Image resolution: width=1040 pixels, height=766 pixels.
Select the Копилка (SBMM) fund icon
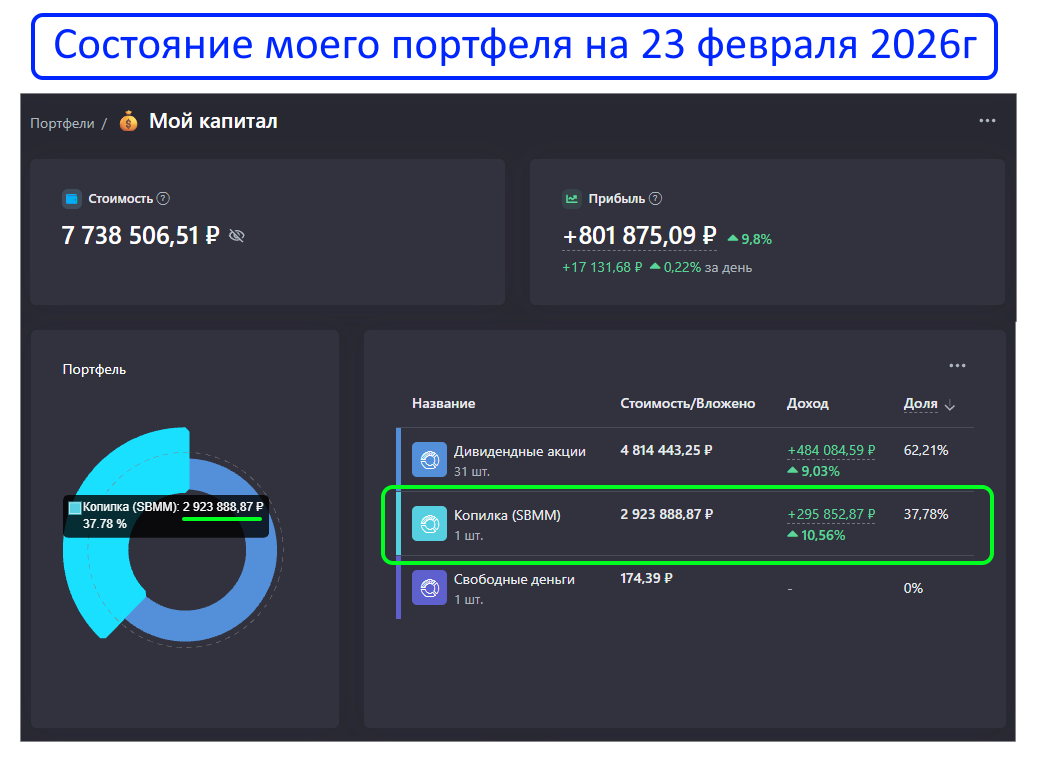point(429,523)
